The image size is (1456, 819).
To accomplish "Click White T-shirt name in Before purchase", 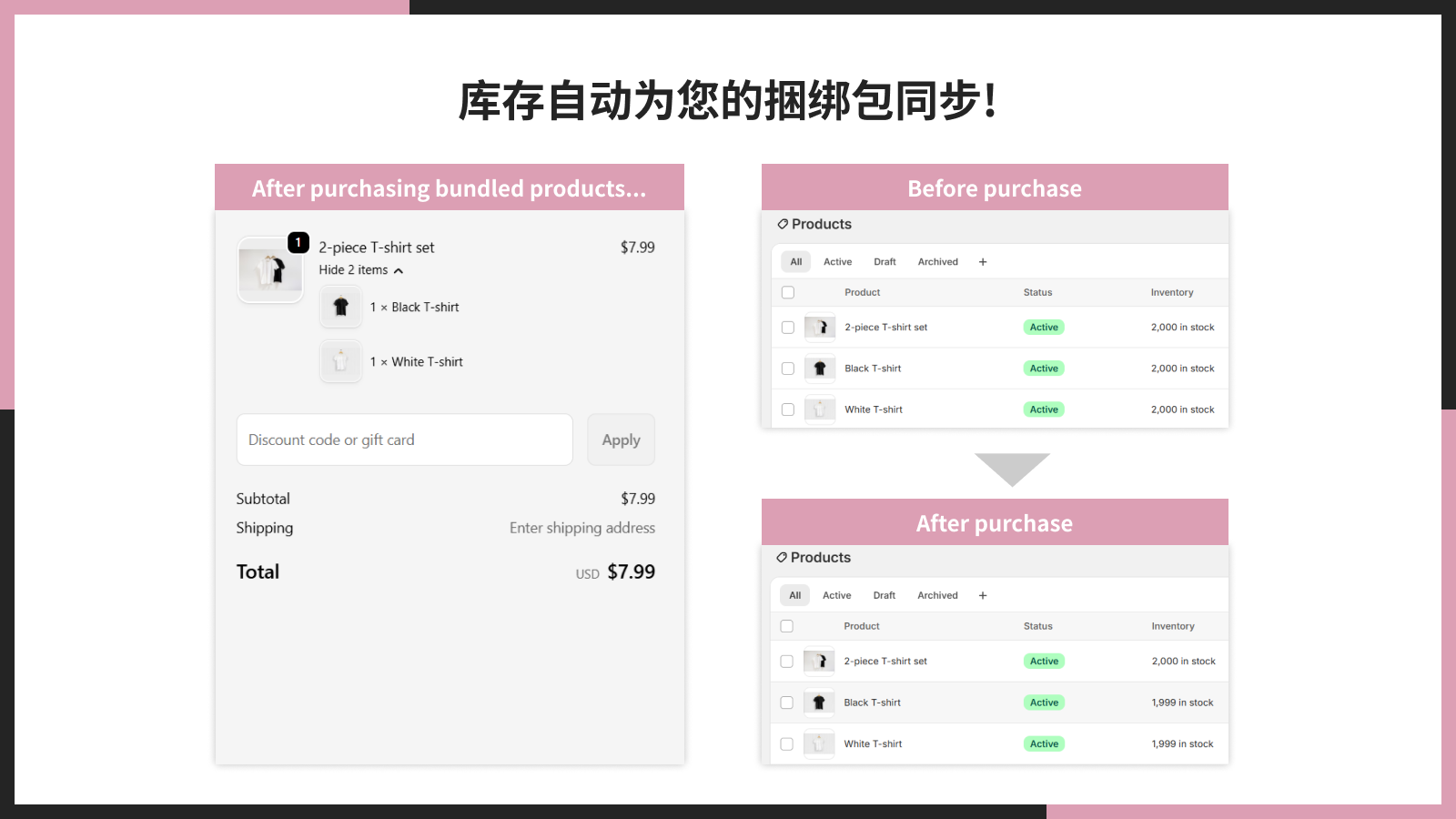I will coord(874,409).
